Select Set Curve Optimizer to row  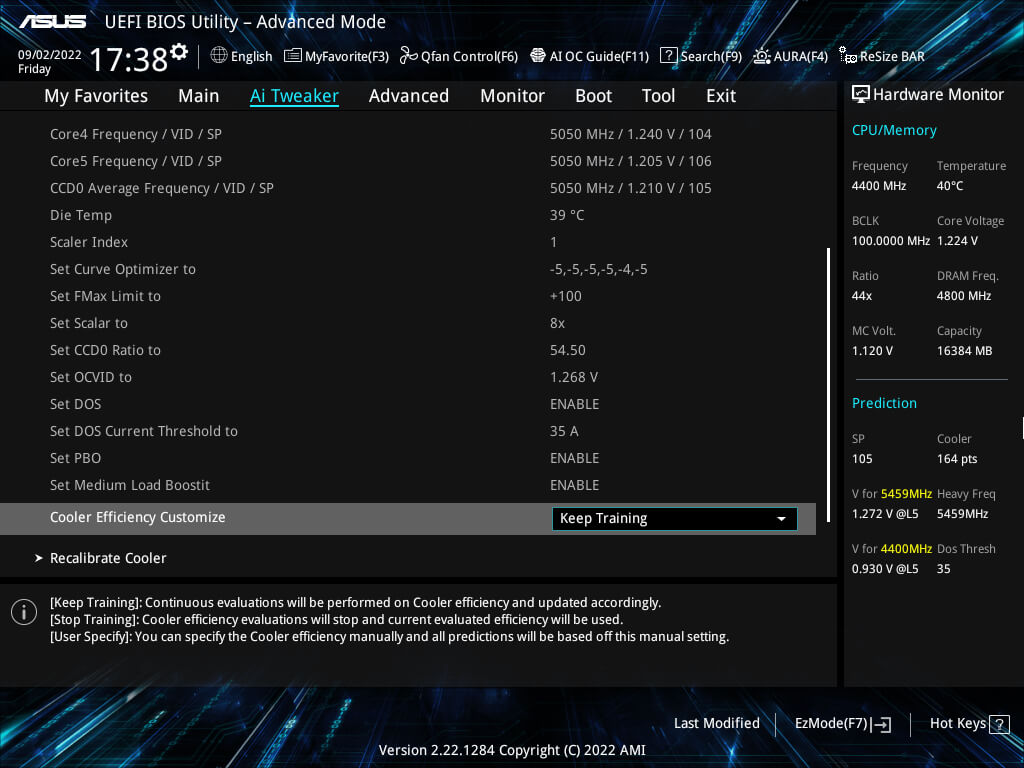[408, 269]
